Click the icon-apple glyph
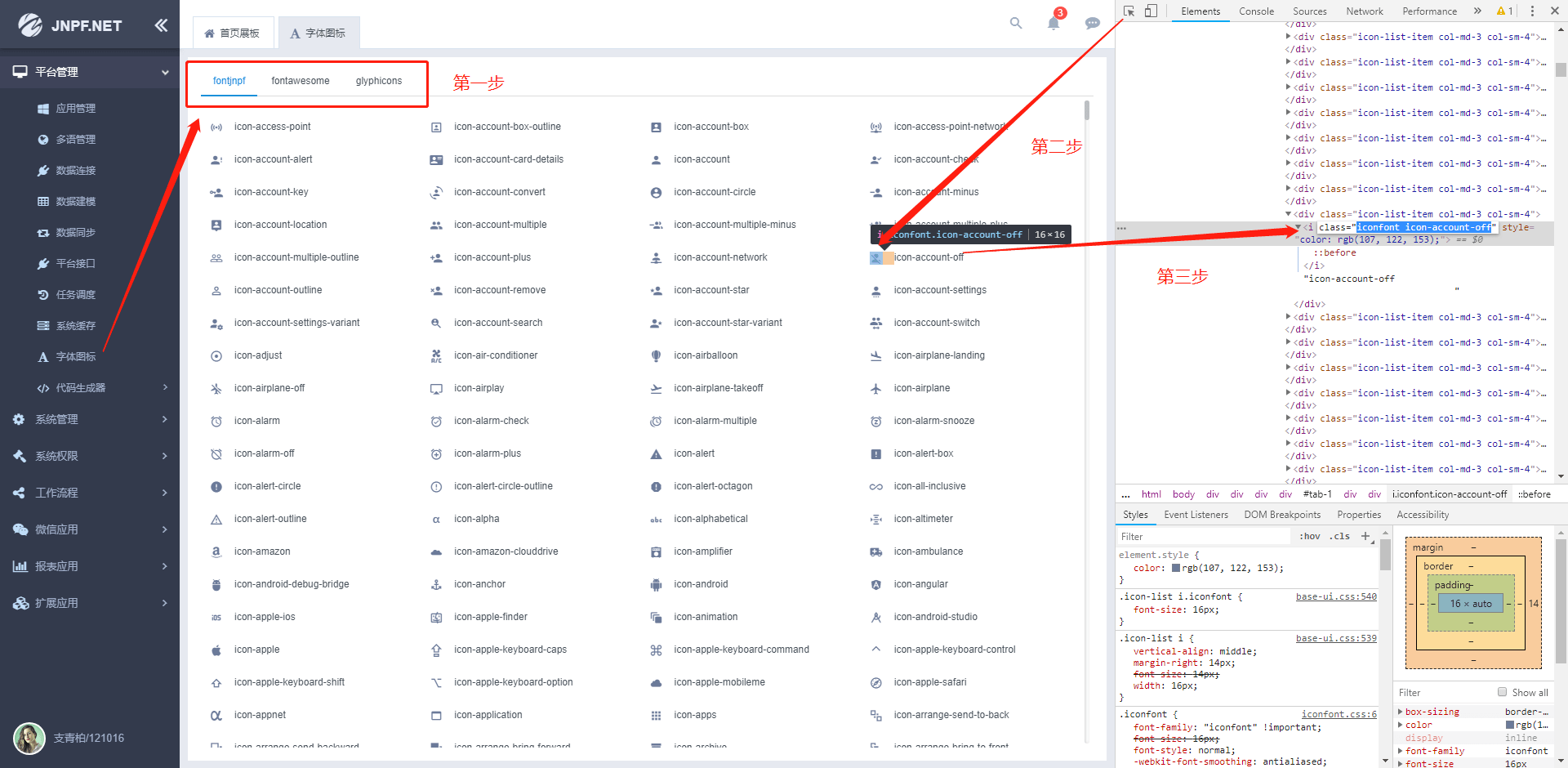 pyautogui.click(x=216, y=650)
